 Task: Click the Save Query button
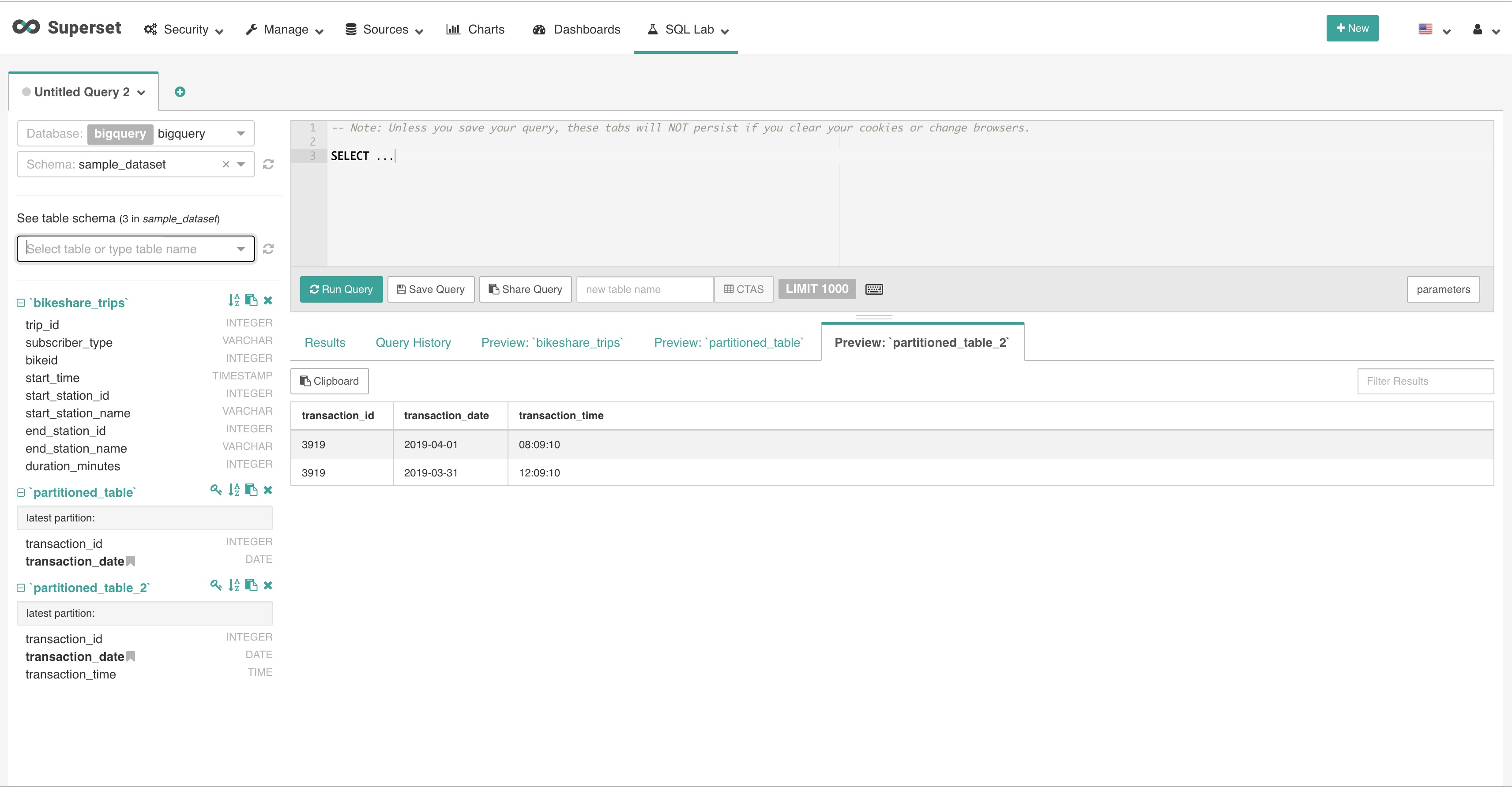click(x=431, y=289)
